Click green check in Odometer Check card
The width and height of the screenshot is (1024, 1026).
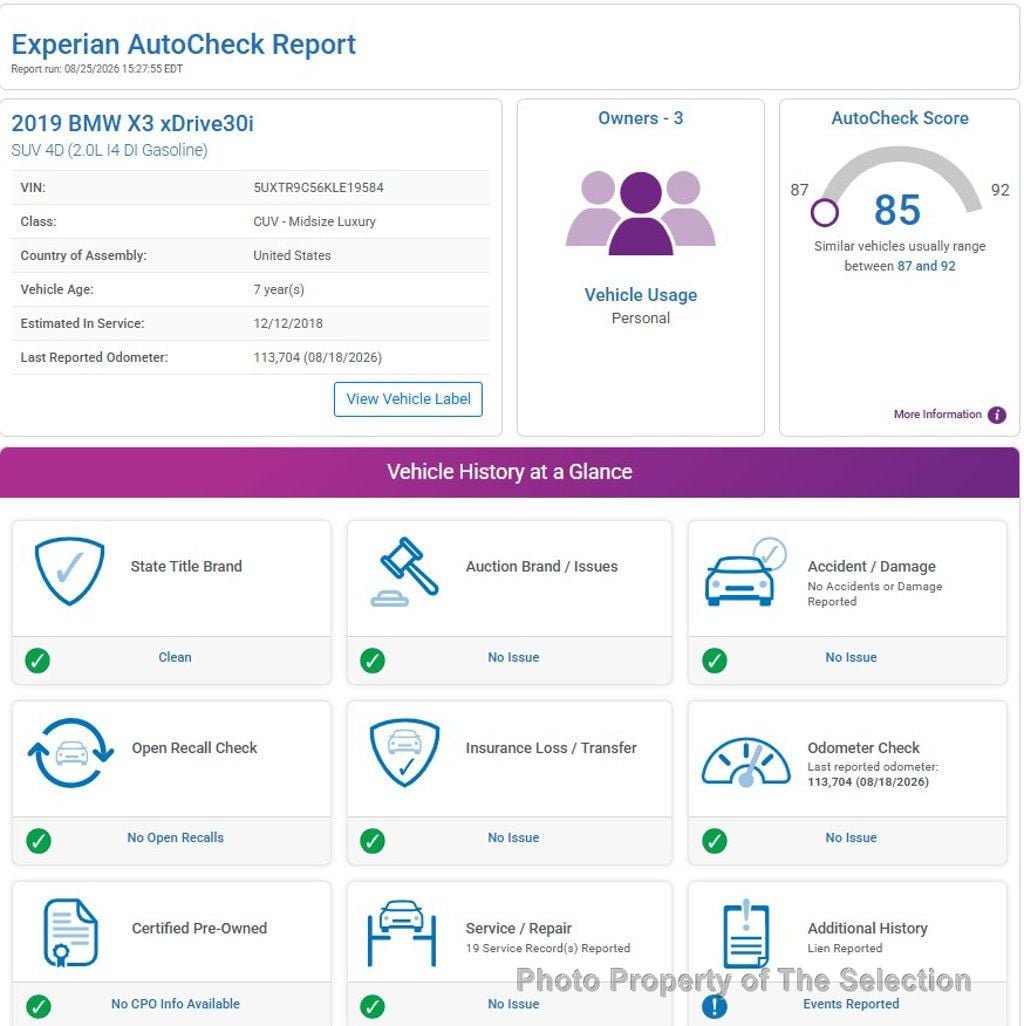click(x=715, y=841)
